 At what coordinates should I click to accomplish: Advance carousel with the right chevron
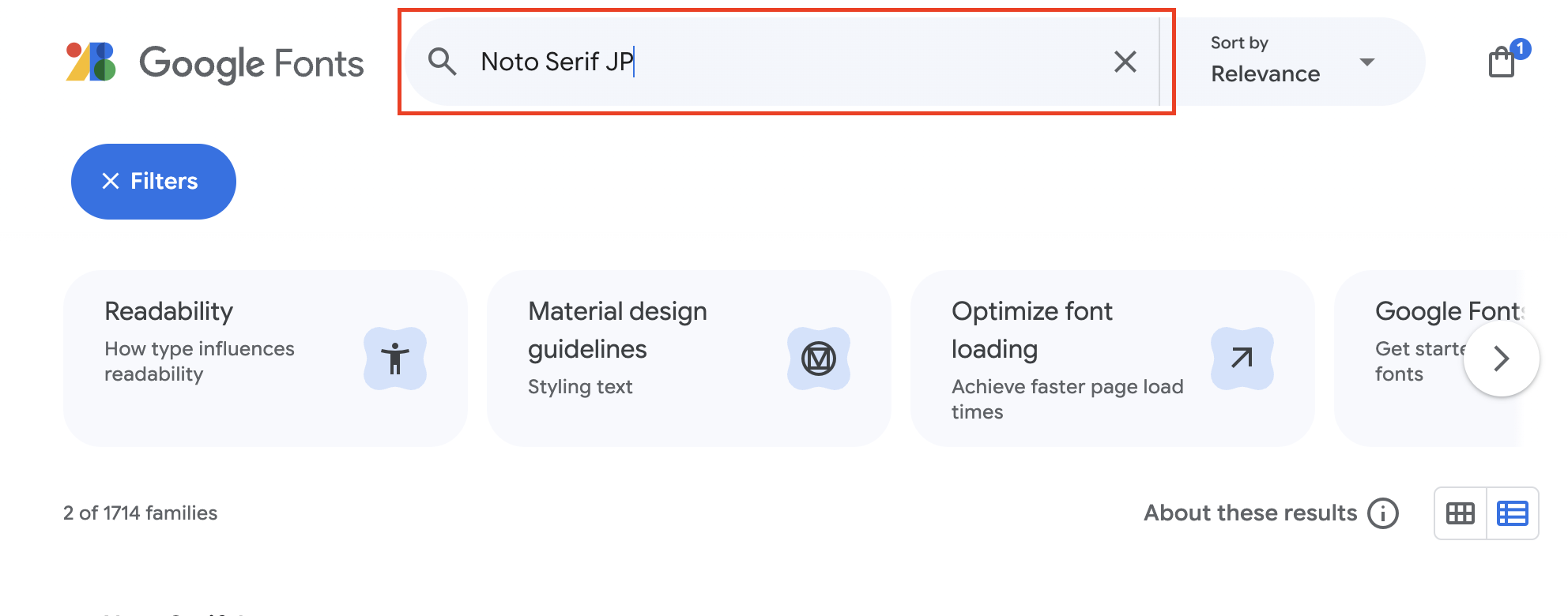pyautogui.click(x=1501, y=359)
